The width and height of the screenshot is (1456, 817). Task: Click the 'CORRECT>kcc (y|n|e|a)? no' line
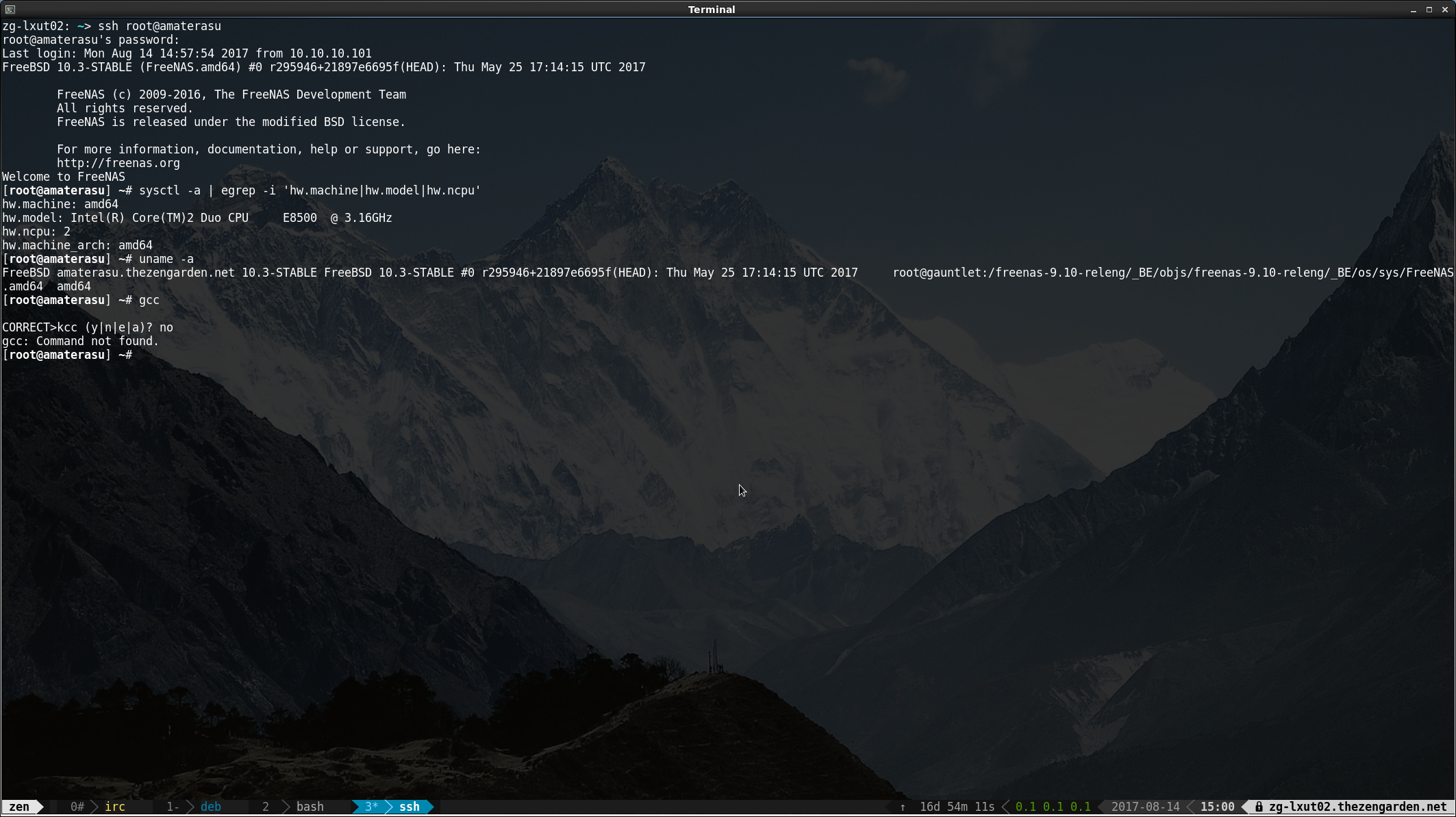88,327
